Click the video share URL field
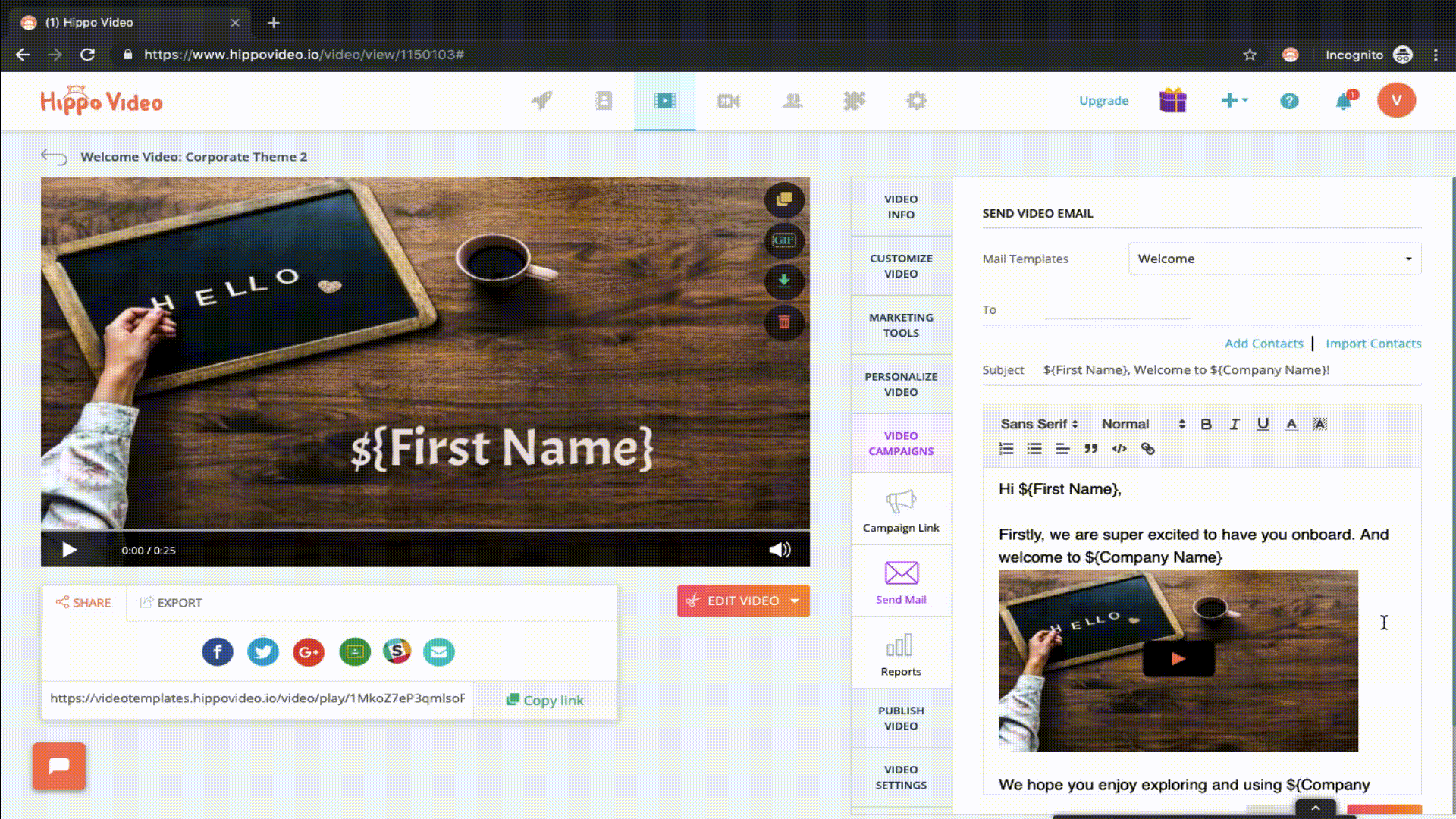The width and height of the screenshot is (1456, 819). [258, 698]
